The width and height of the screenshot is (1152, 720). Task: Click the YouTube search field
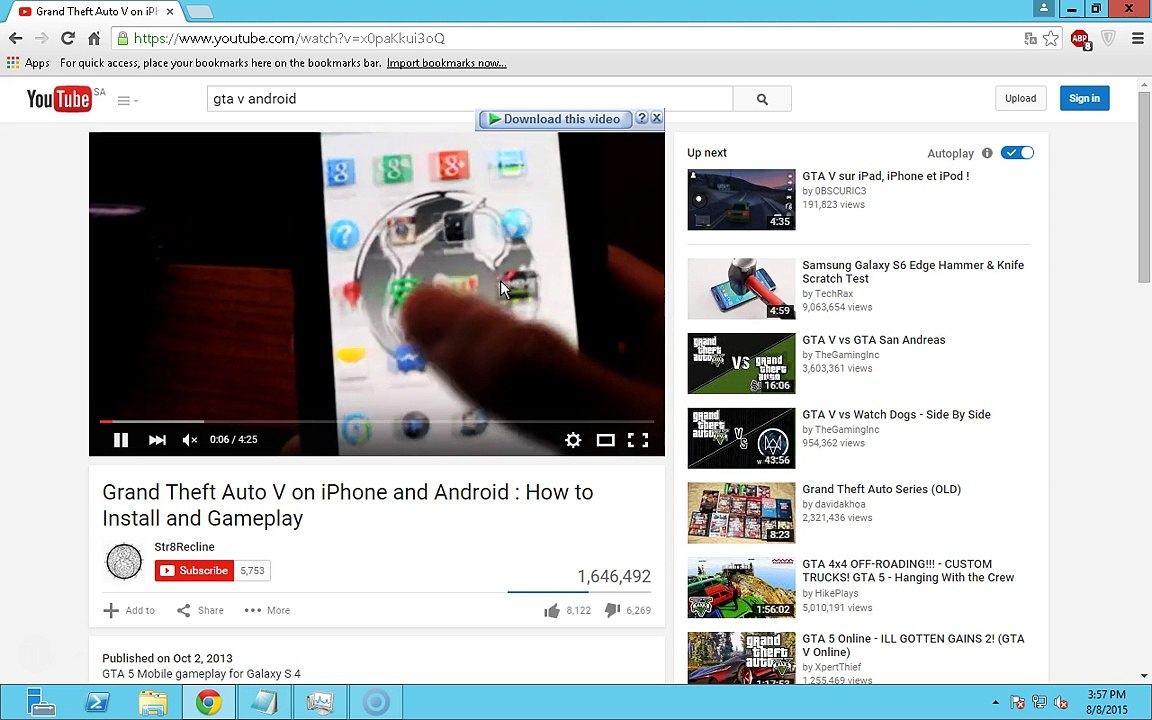click(470, 98)
